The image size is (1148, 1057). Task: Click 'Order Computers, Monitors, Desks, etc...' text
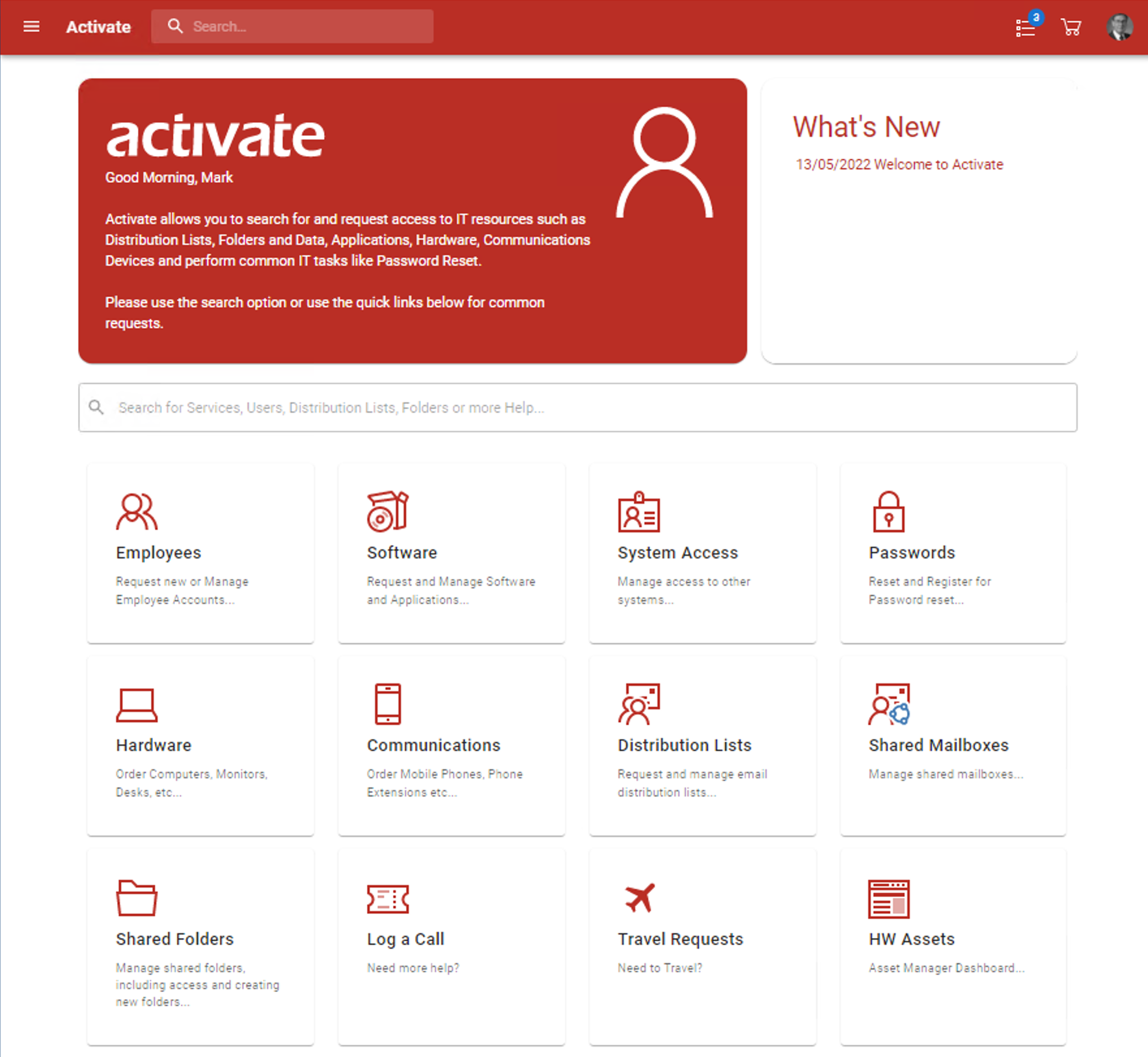click(192, 783)
